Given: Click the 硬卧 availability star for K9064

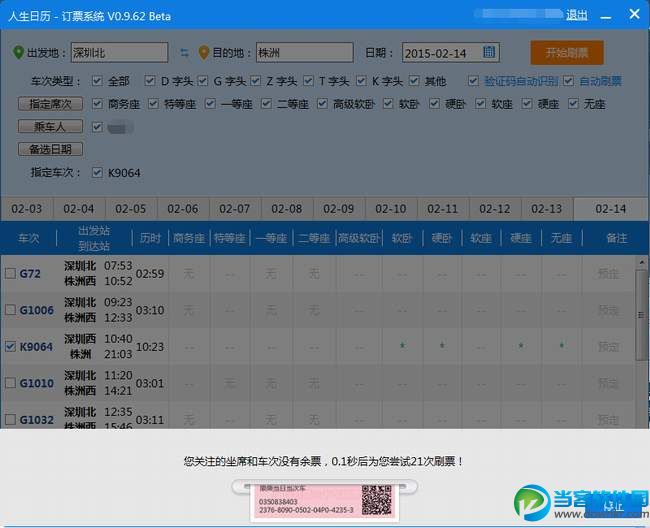Looking at the screenshot, I should [x=442, y=345].
